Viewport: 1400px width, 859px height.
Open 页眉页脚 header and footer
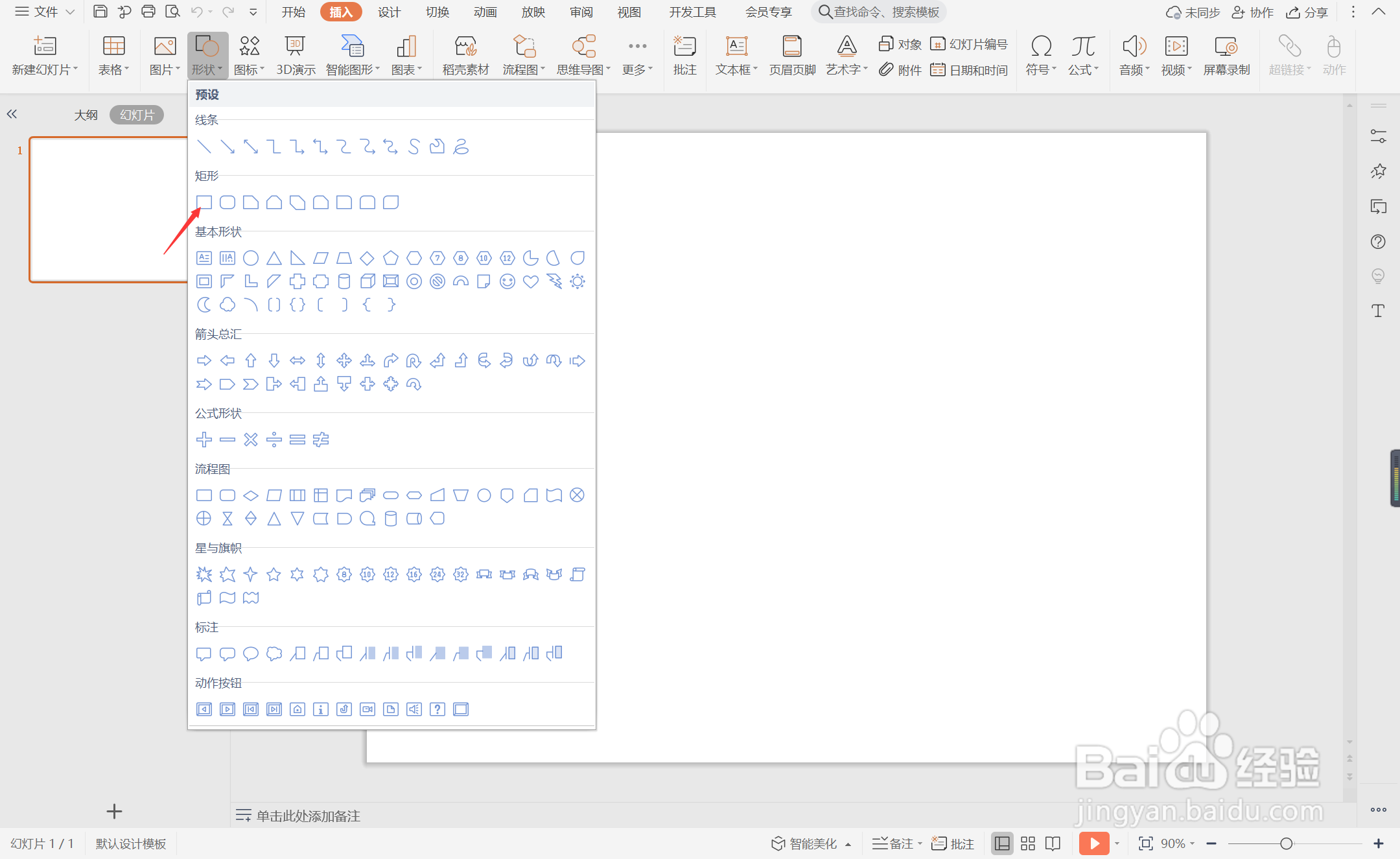(792, 56)
